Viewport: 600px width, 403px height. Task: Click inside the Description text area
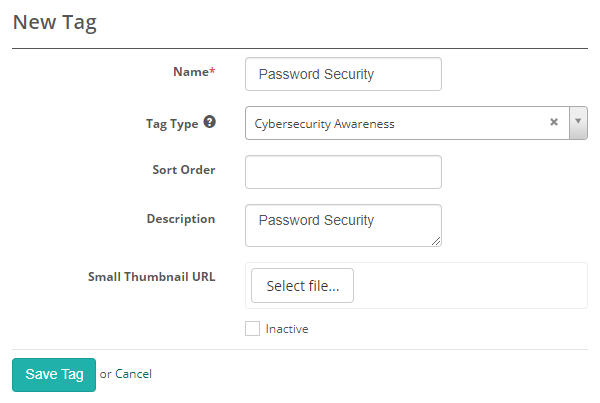343,225
